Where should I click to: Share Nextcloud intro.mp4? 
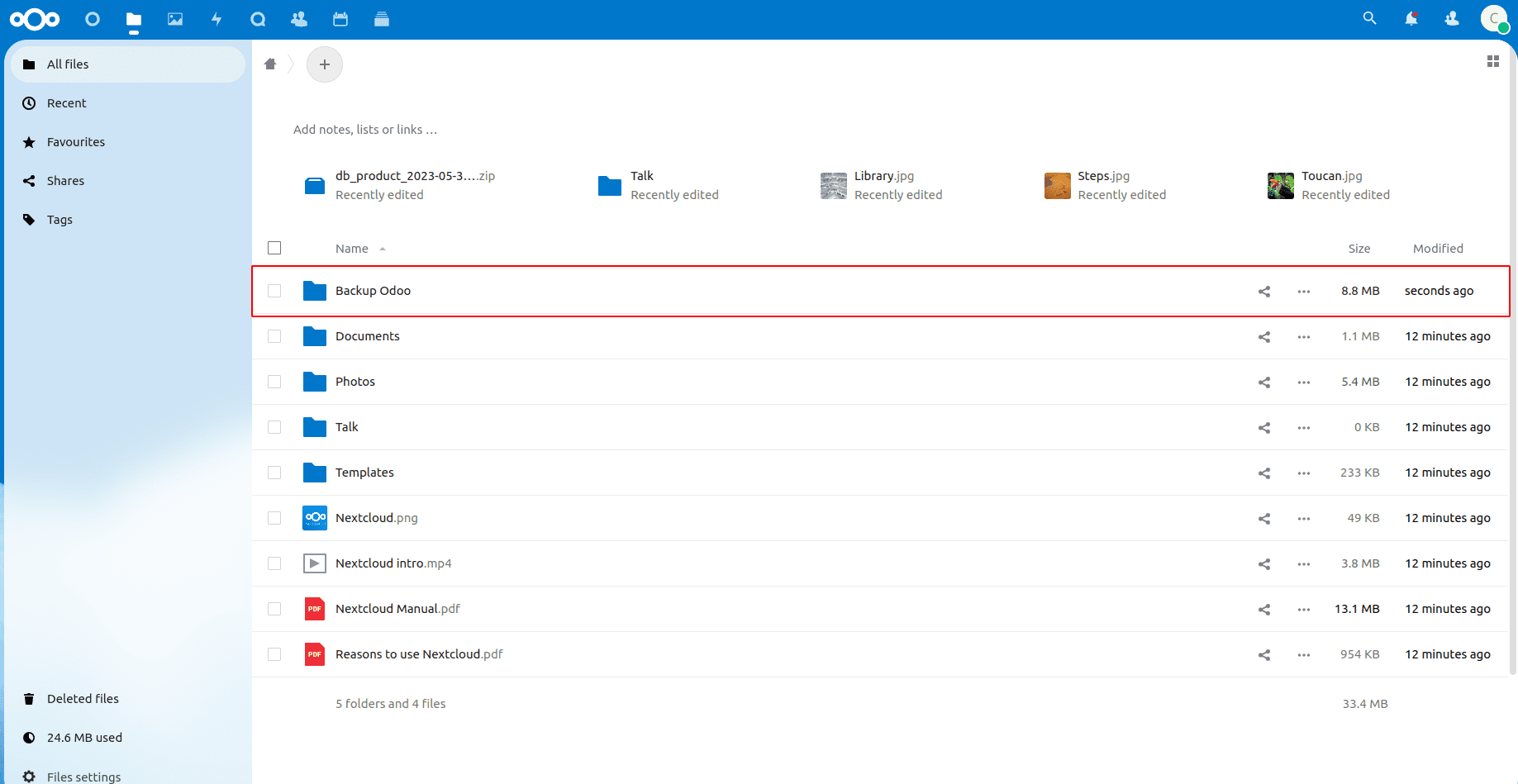(x=1264, y=563)
